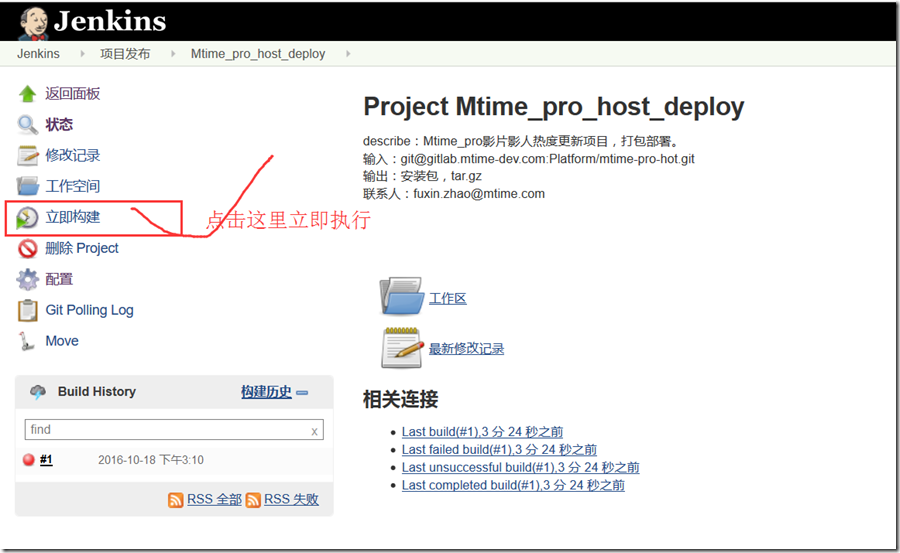Click the red status ball of build #1
900x553 pixels.
(x=29, y=460)
